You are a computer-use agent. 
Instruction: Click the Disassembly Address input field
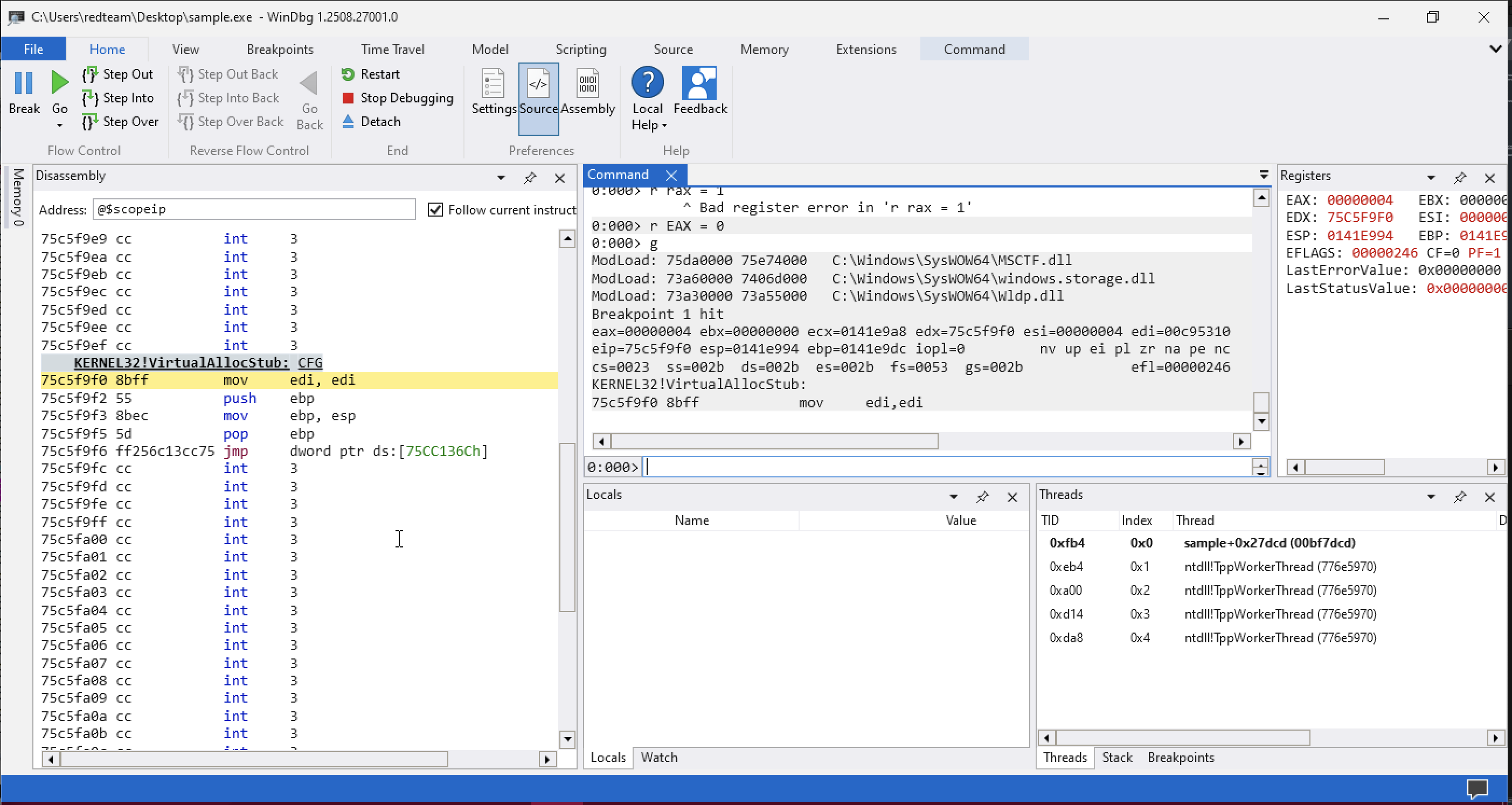pos(254,210)
